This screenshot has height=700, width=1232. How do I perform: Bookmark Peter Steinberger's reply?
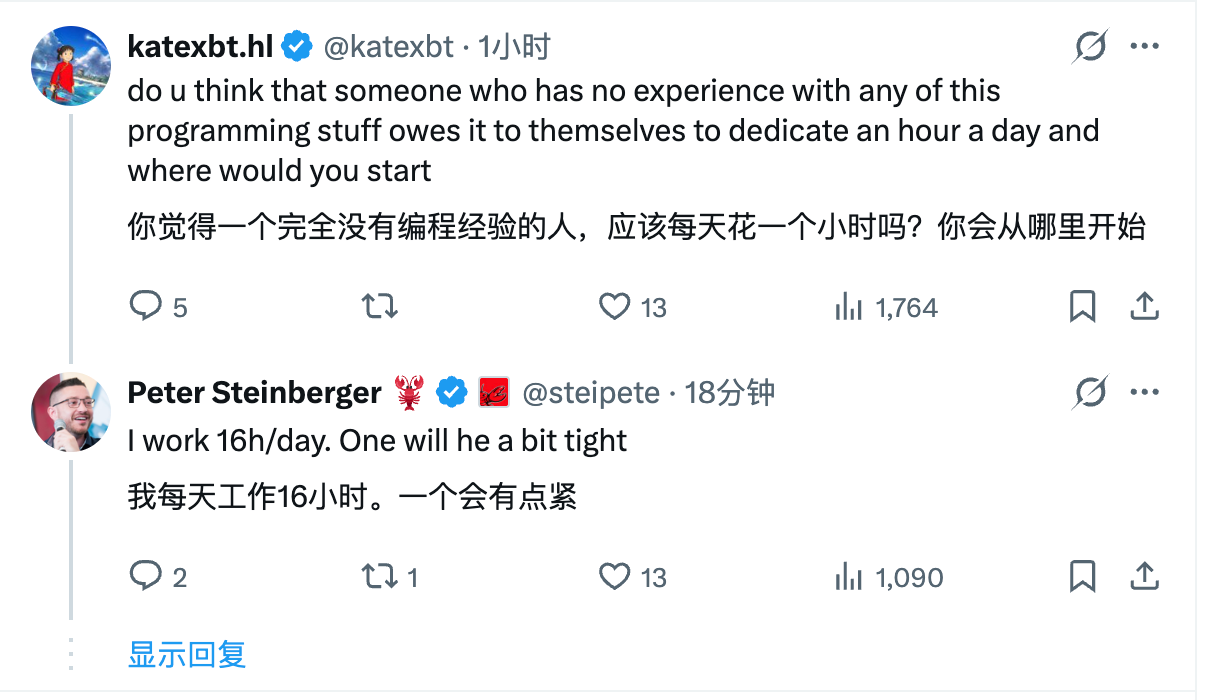click(x=1083, y=576)
